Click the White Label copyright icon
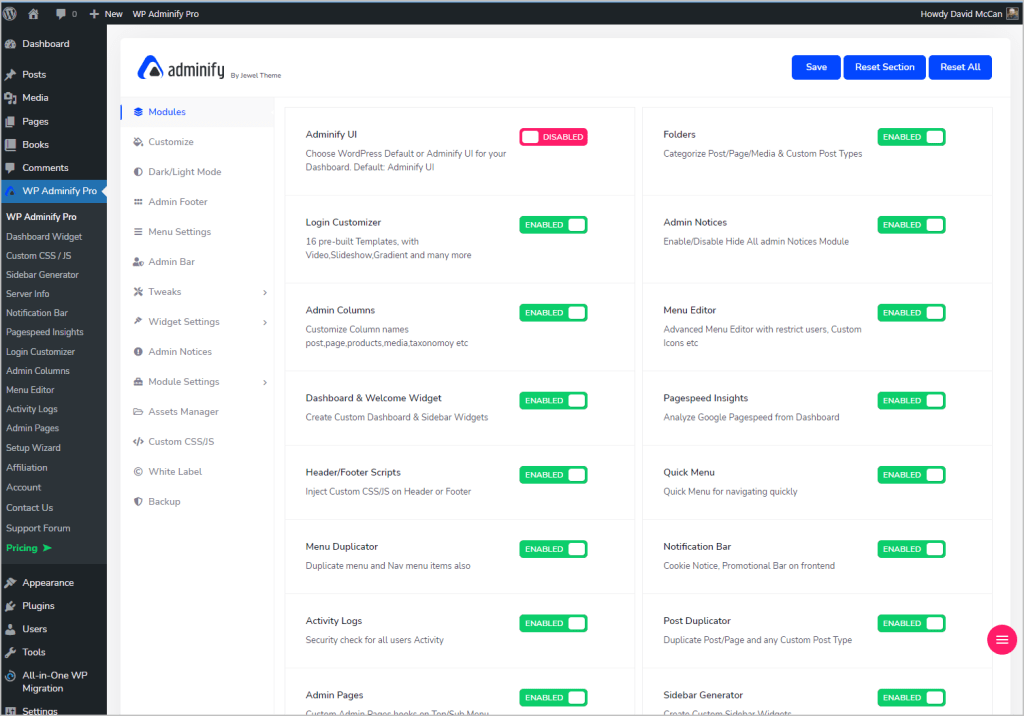Screen dimensions: 1024x716 coord(138,472)
